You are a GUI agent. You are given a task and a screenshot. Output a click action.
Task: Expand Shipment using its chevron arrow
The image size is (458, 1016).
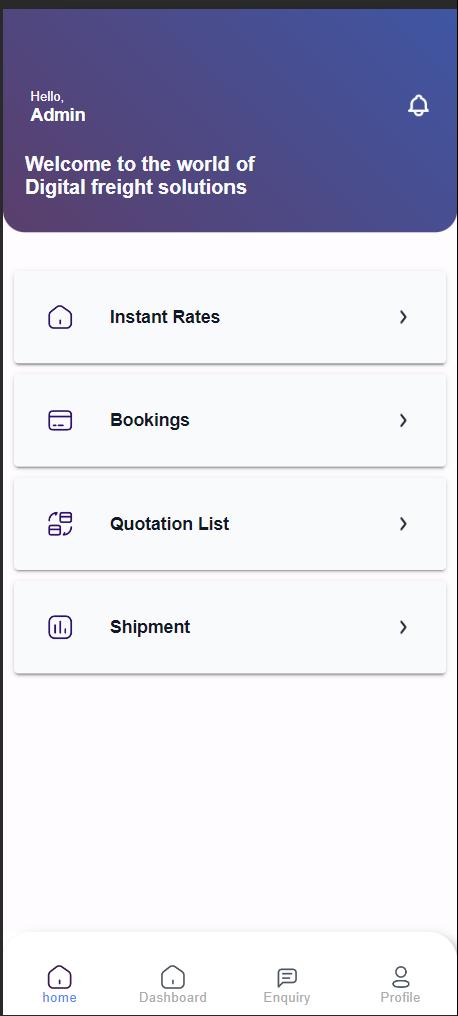pos(403,627)
